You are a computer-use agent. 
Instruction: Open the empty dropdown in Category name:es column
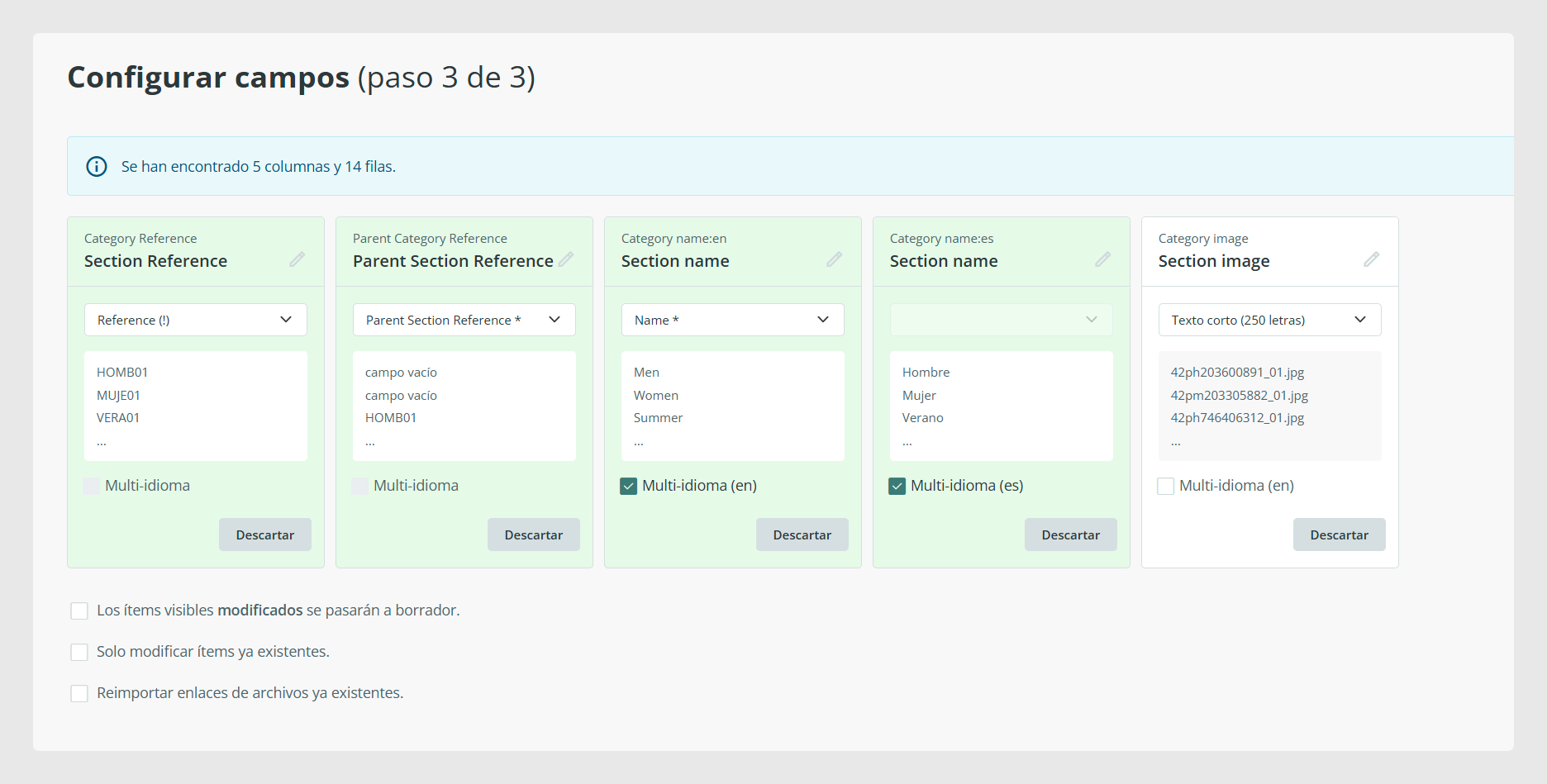(1002, 320)
